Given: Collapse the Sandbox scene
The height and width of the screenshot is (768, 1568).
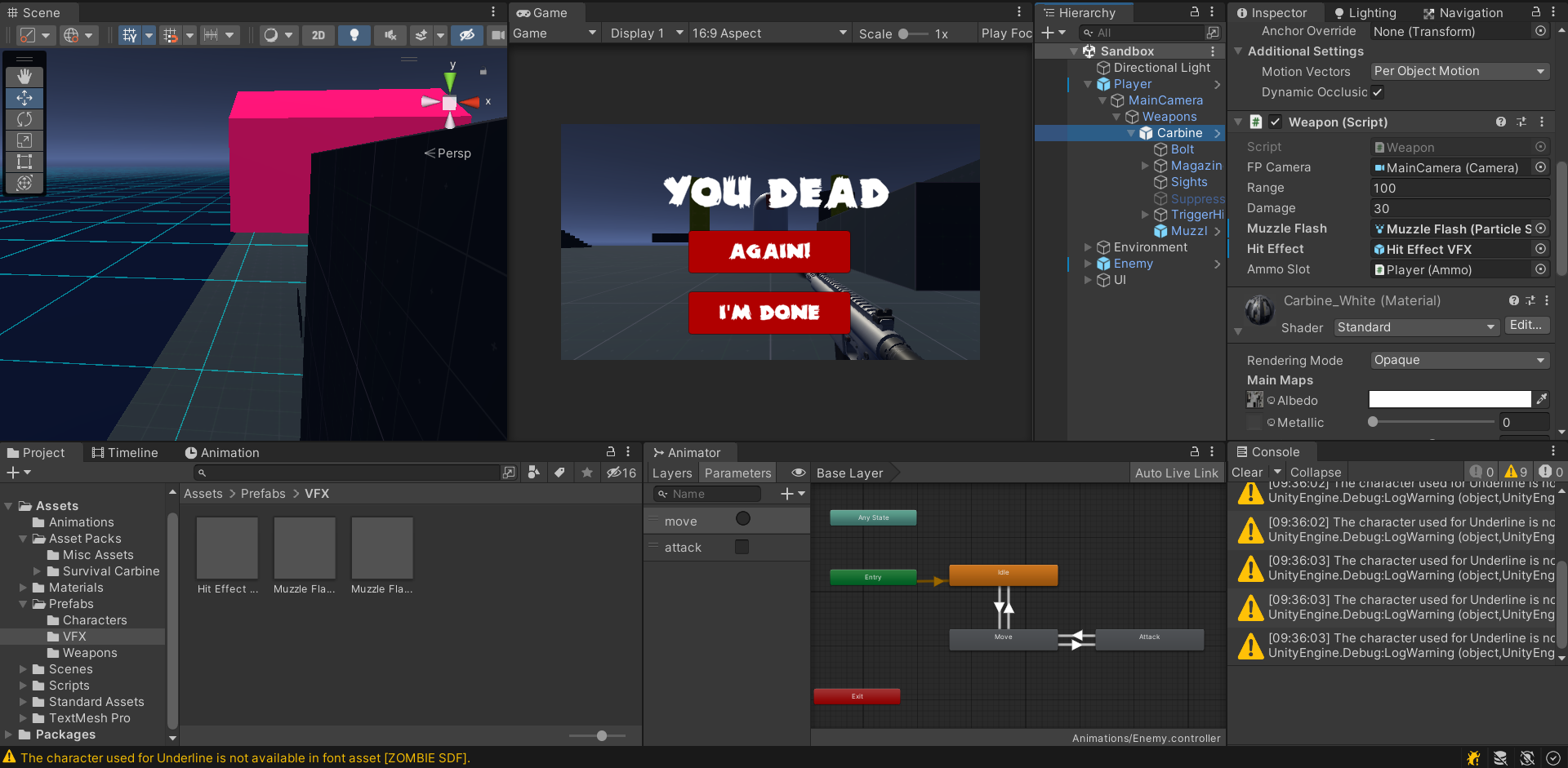Looking at the screenshot, I should [1074, 51].
